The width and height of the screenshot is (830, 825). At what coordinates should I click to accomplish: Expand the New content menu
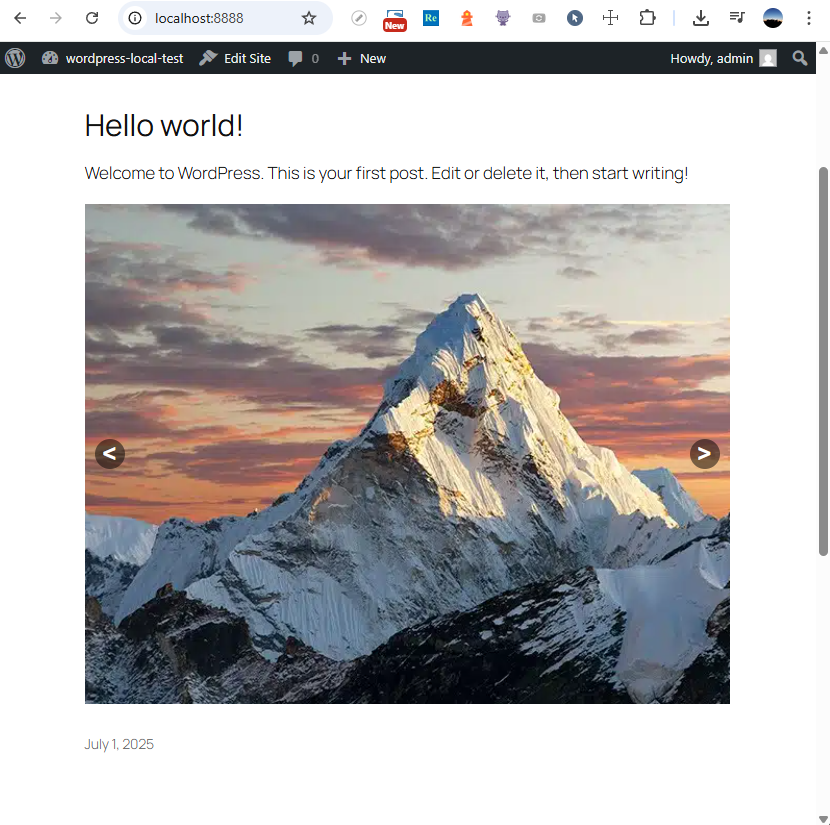pyautogui.click(x=361, y=58)
